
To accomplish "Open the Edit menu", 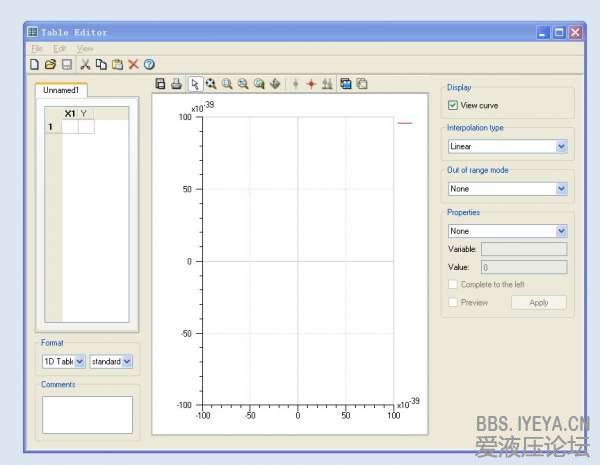I will [x=60, y=48].
